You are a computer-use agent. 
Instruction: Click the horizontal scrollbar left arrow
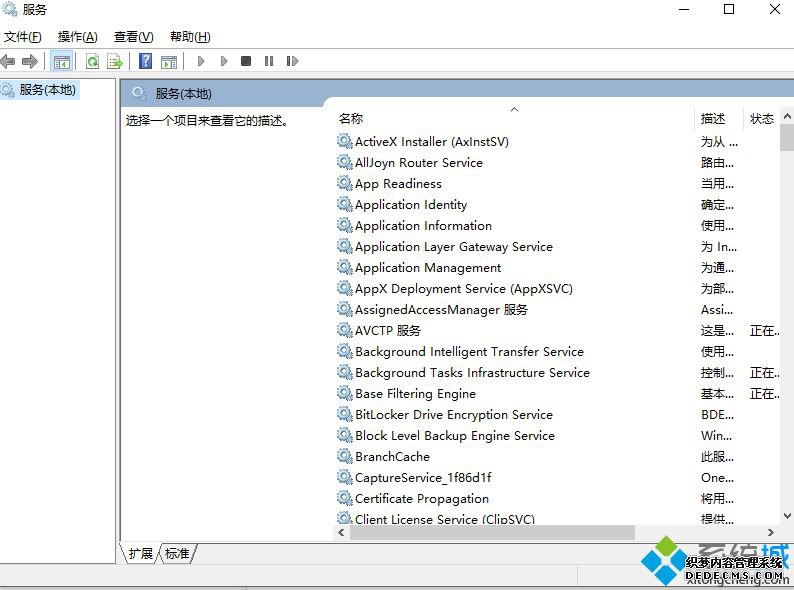[341, 532]
